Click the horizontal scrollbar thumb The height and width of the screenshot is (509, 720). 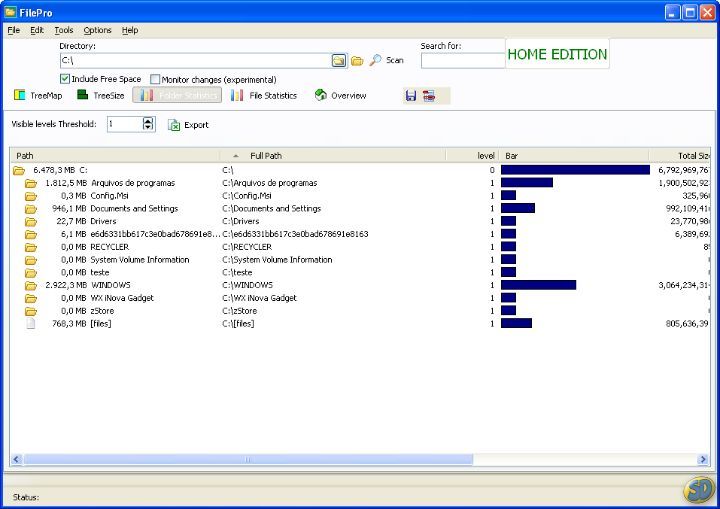click(248, 459)
